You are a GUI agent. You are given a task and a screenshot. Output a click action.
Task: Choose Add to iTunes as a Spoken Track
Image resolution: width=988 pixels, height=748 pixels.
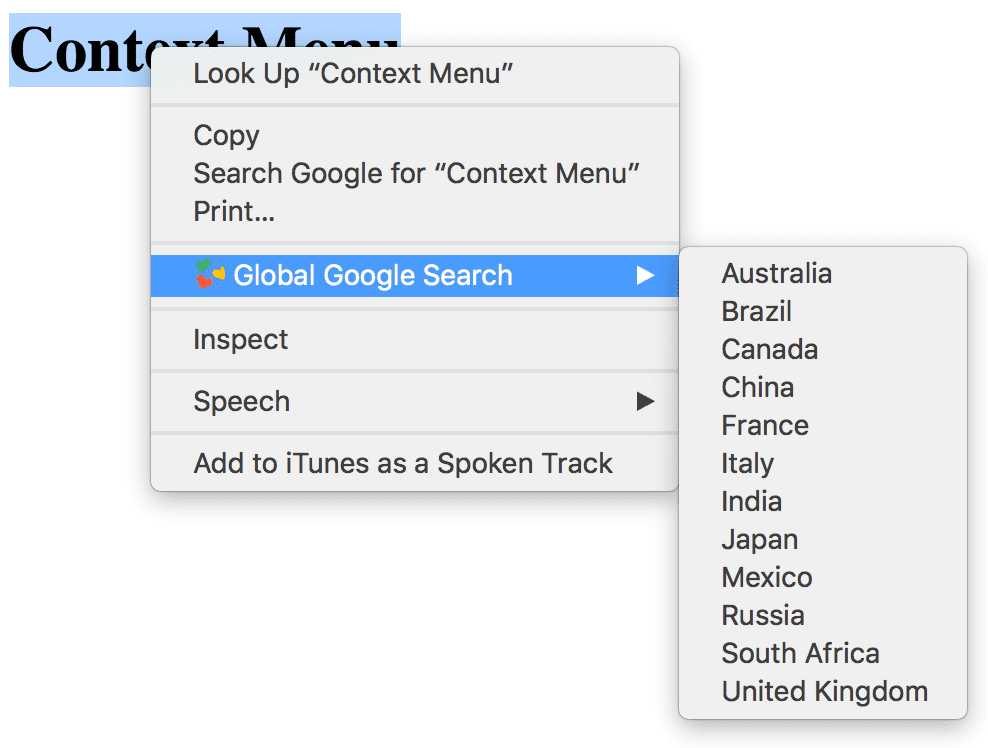pos(403,463)
